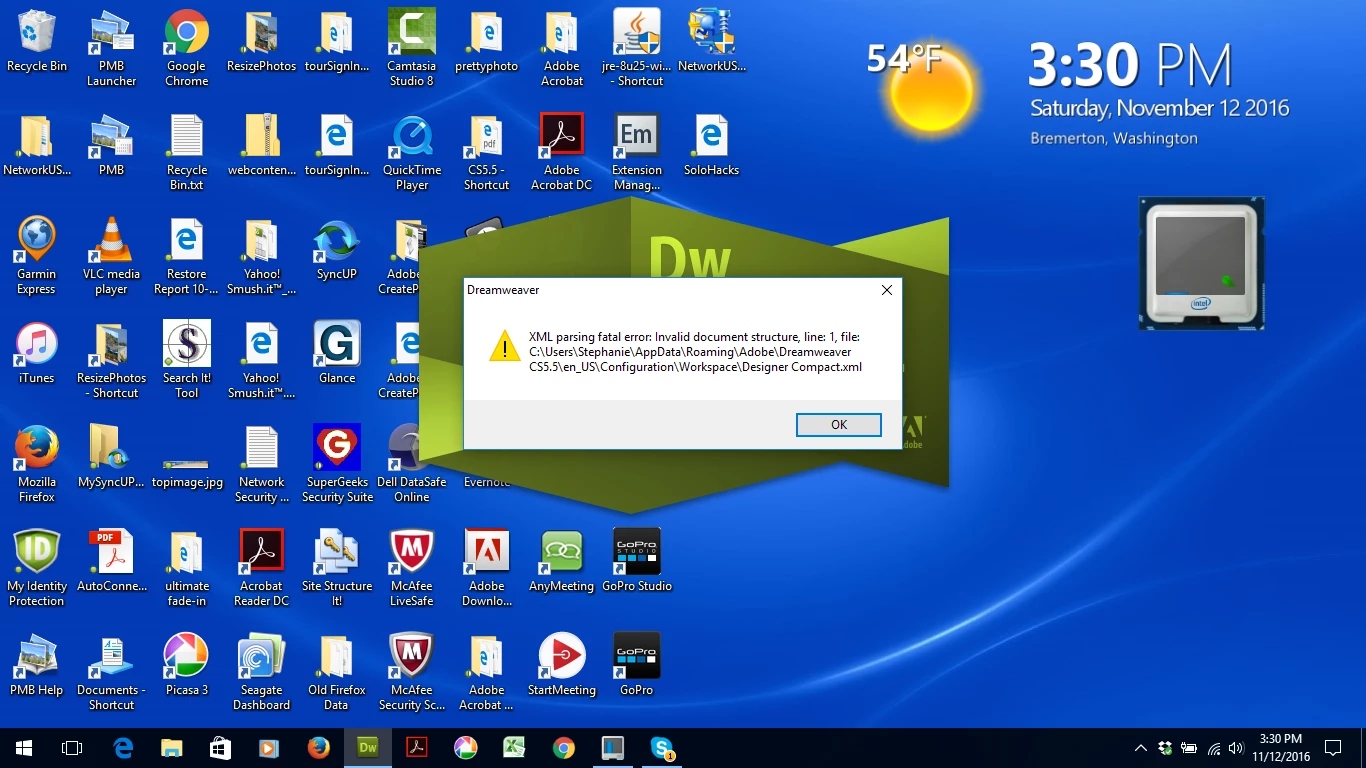Open the Site Structure It! desktop icon
Image resolution: width=1366 pixels, height=768 pixels.
(x=336, y=568)
